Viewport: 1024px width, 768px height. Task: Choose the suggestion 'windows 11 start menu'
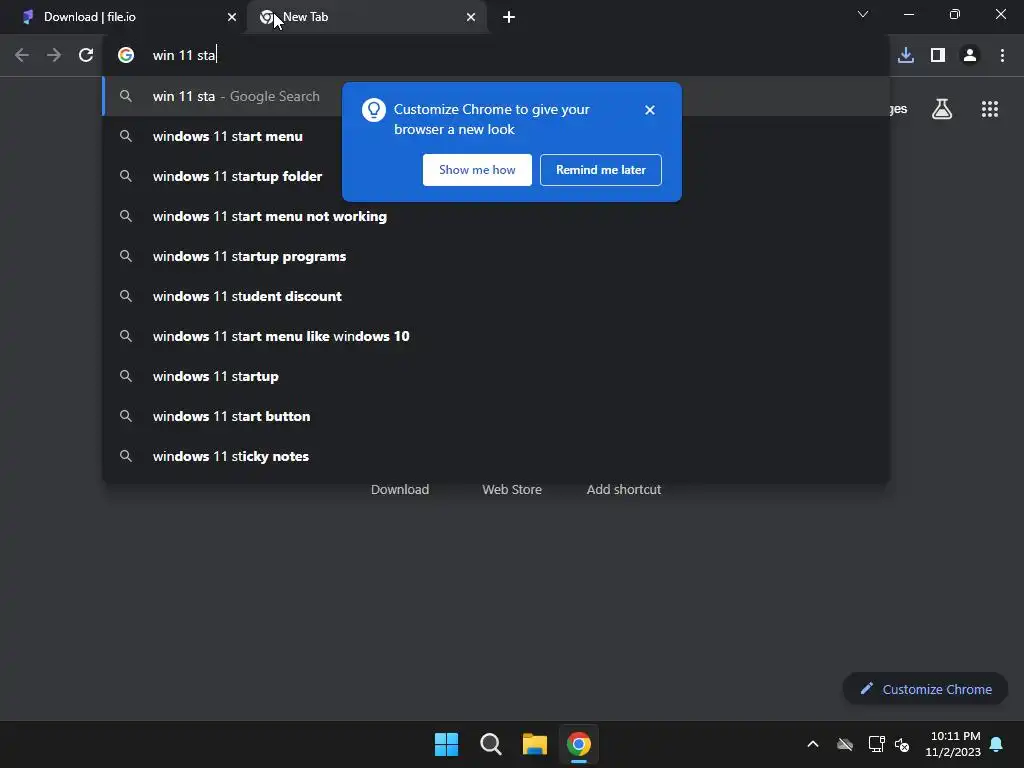point(496,136)
